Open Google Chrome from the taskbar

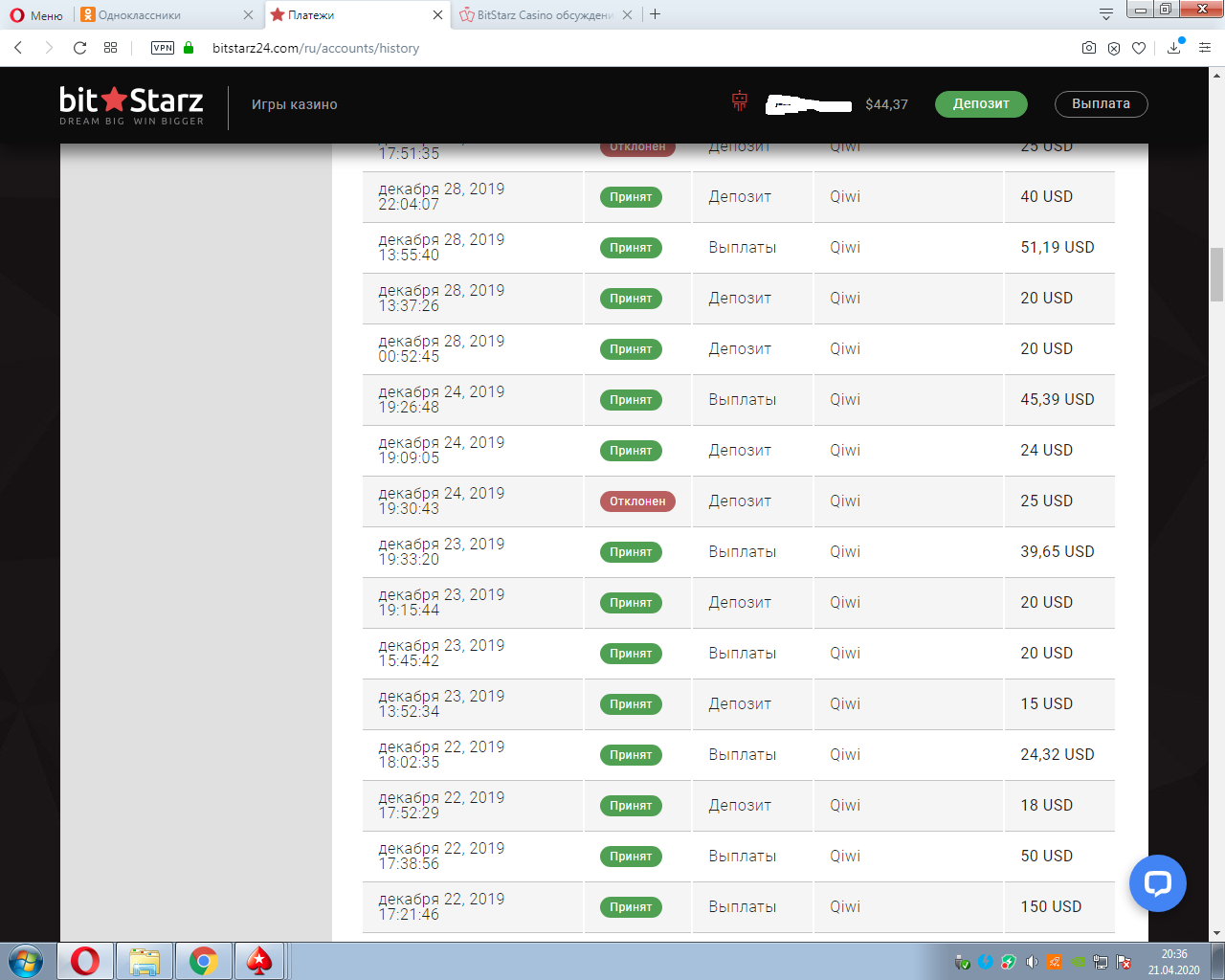pyautogui.click(x=203, y=960)
